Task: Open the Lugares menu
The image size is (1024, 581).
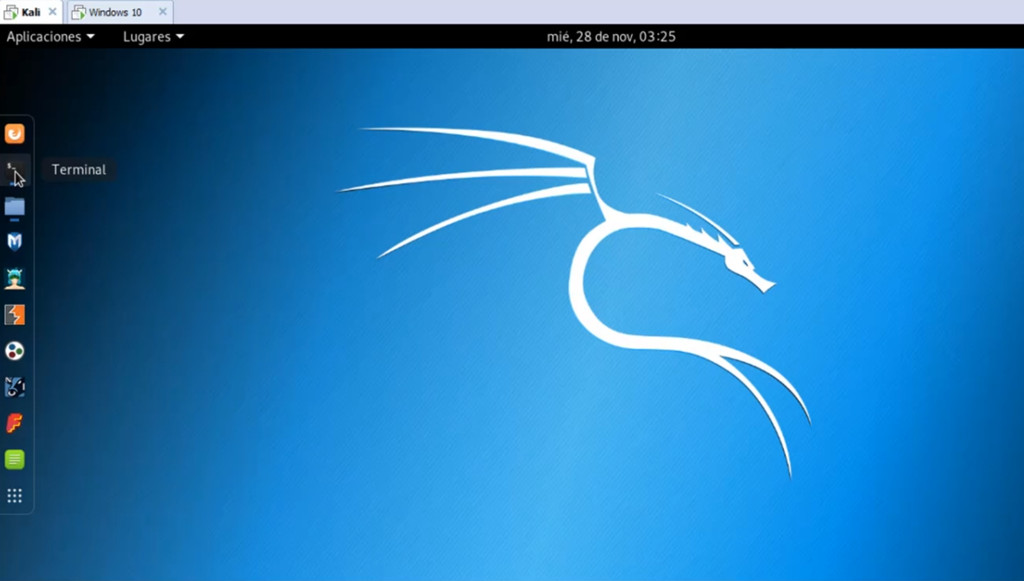Action: point(153,37)
